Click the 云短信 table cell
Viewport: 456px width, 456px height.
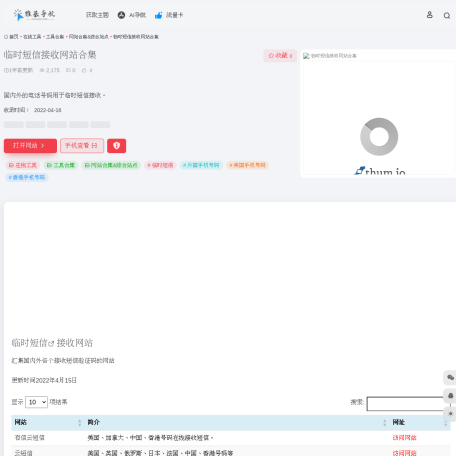24,453
